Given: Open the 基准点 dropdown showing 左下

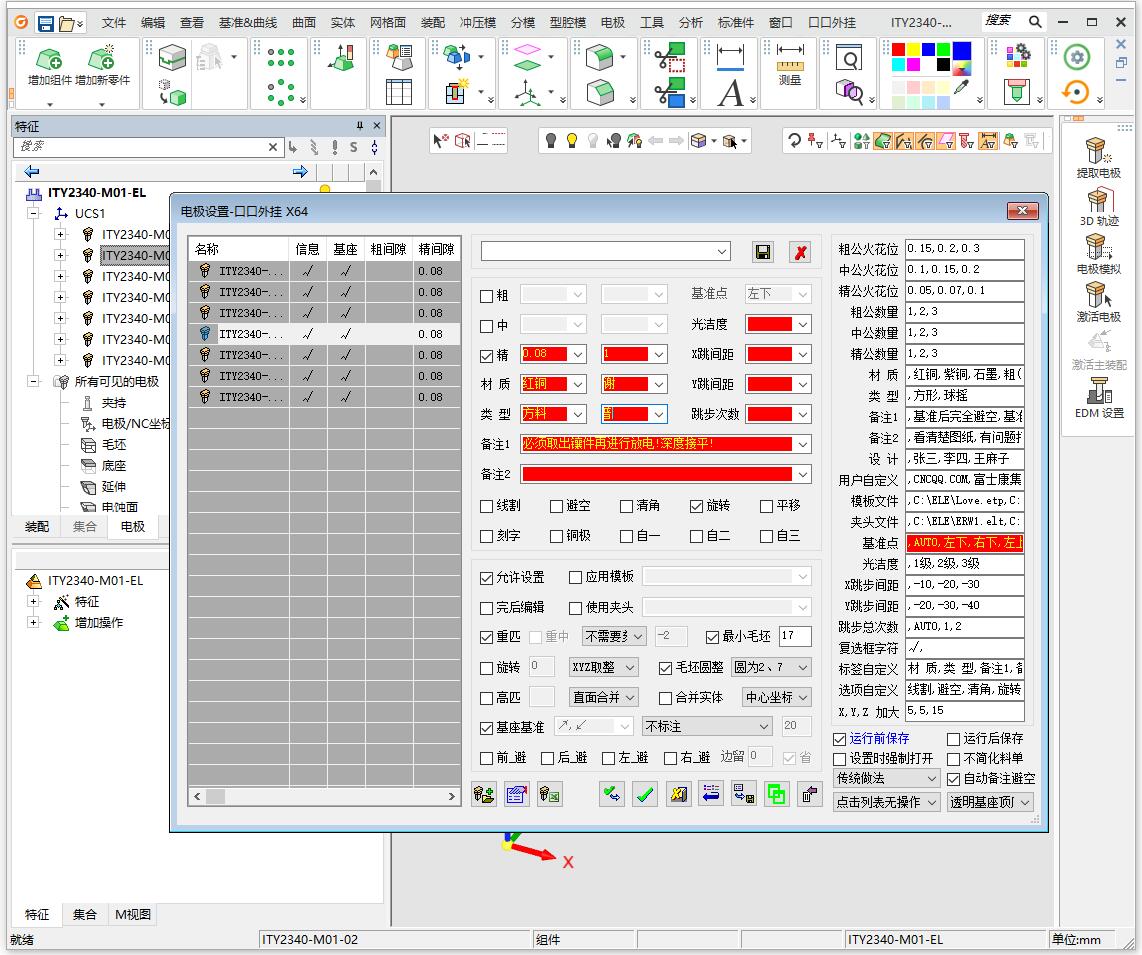Looking at the screenshot, I should tap(776, 294).
